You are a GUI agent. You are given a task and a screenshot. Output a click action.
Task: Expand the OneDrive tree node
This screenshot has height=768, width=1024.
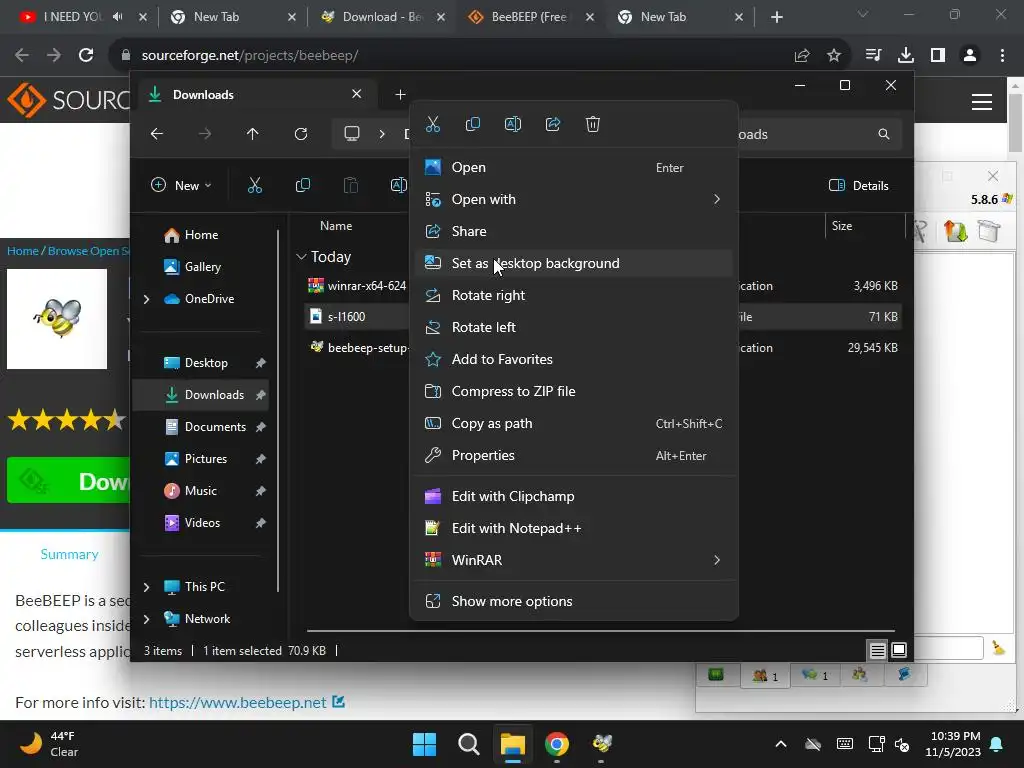(146, 299)
